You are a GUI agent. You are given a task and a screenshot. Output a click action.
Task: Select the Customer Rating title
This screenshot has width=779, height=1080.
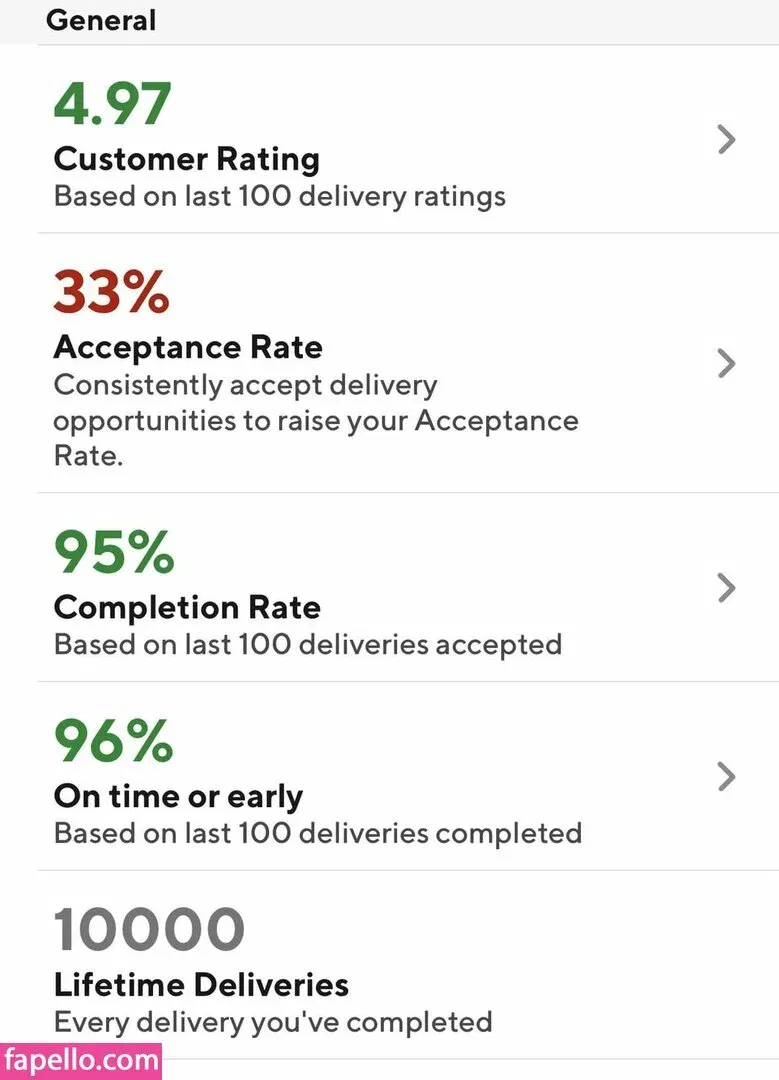(x=186, y=159)
